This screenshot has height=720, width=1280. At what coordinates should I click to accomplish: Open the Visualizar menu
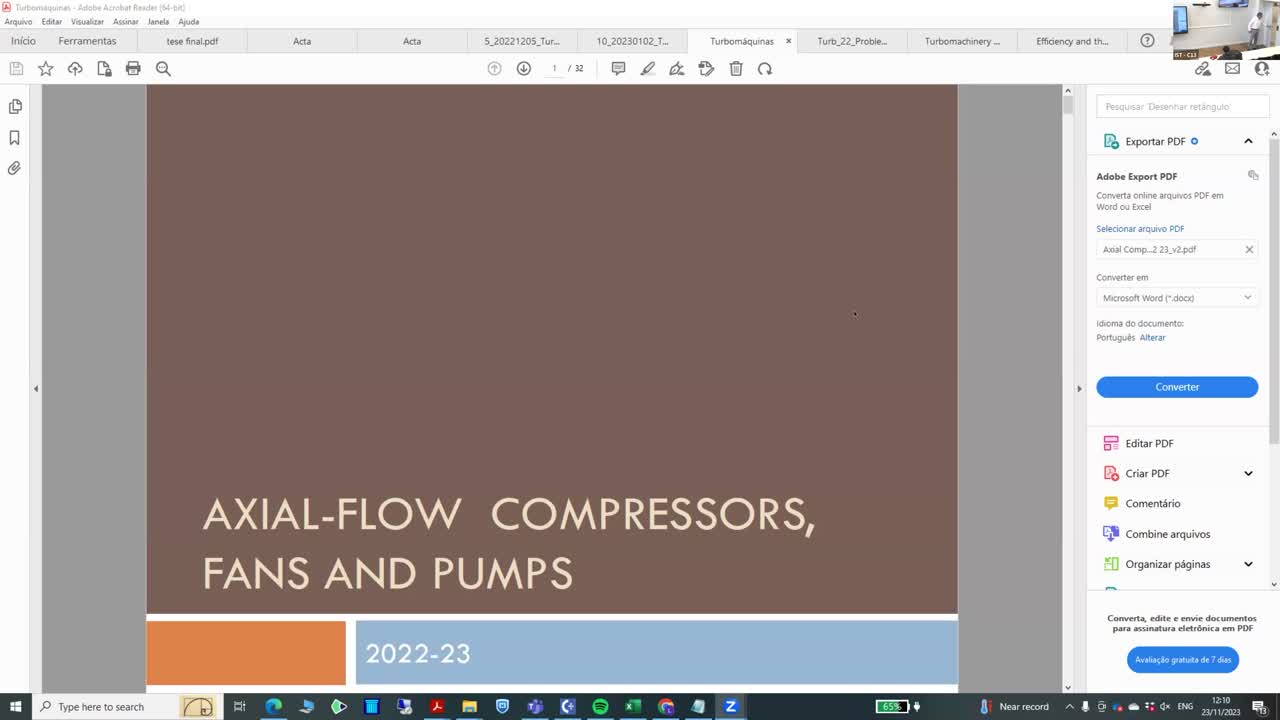pos(87,21)
